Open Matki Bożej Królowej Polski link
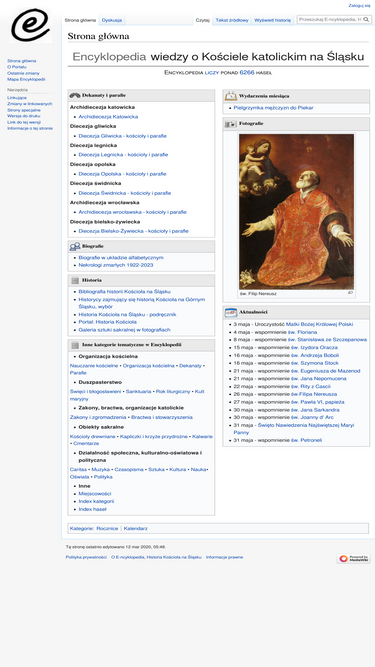 point(319,324)
